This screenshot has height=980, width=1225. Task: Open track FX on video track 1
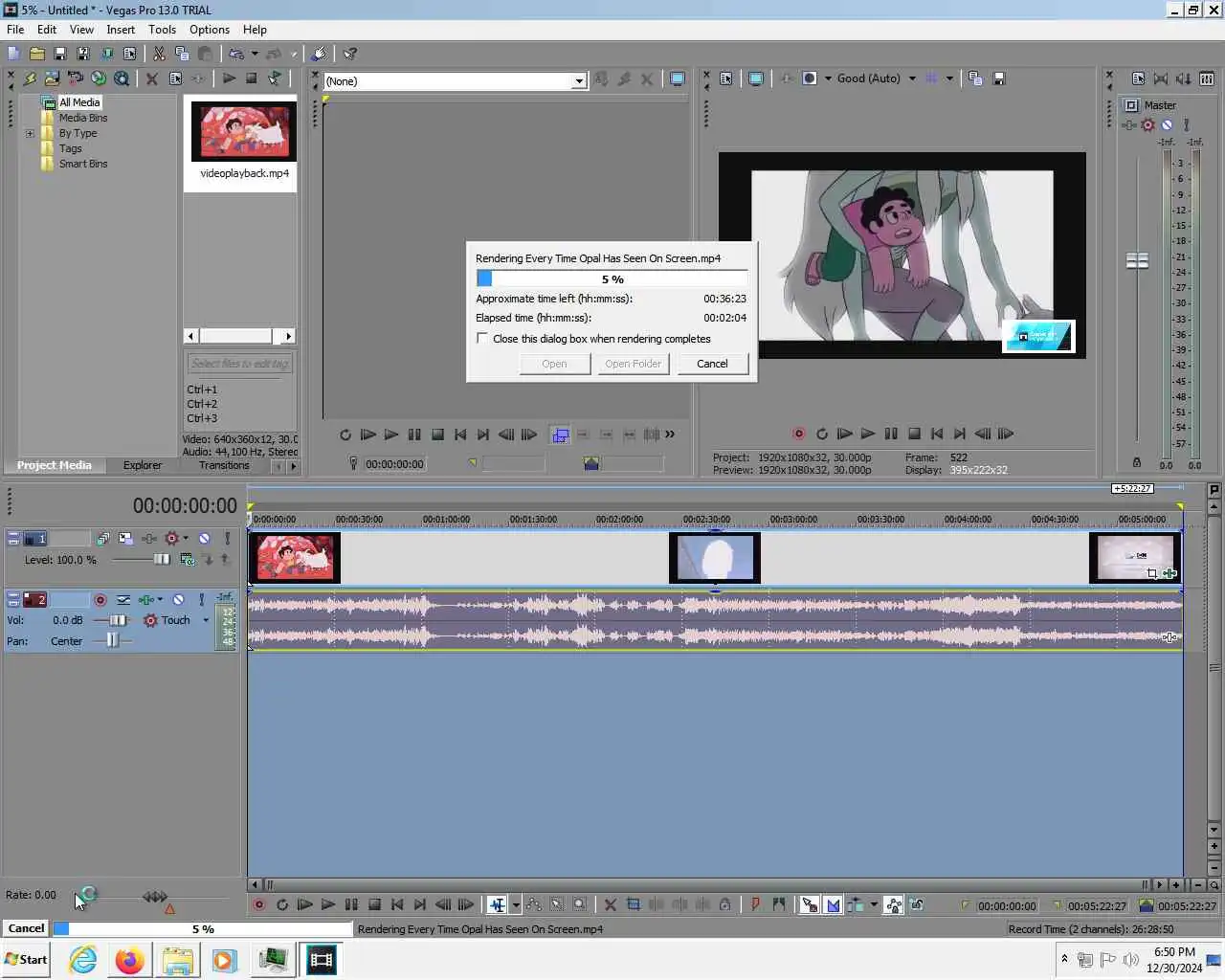pos(148,538)
